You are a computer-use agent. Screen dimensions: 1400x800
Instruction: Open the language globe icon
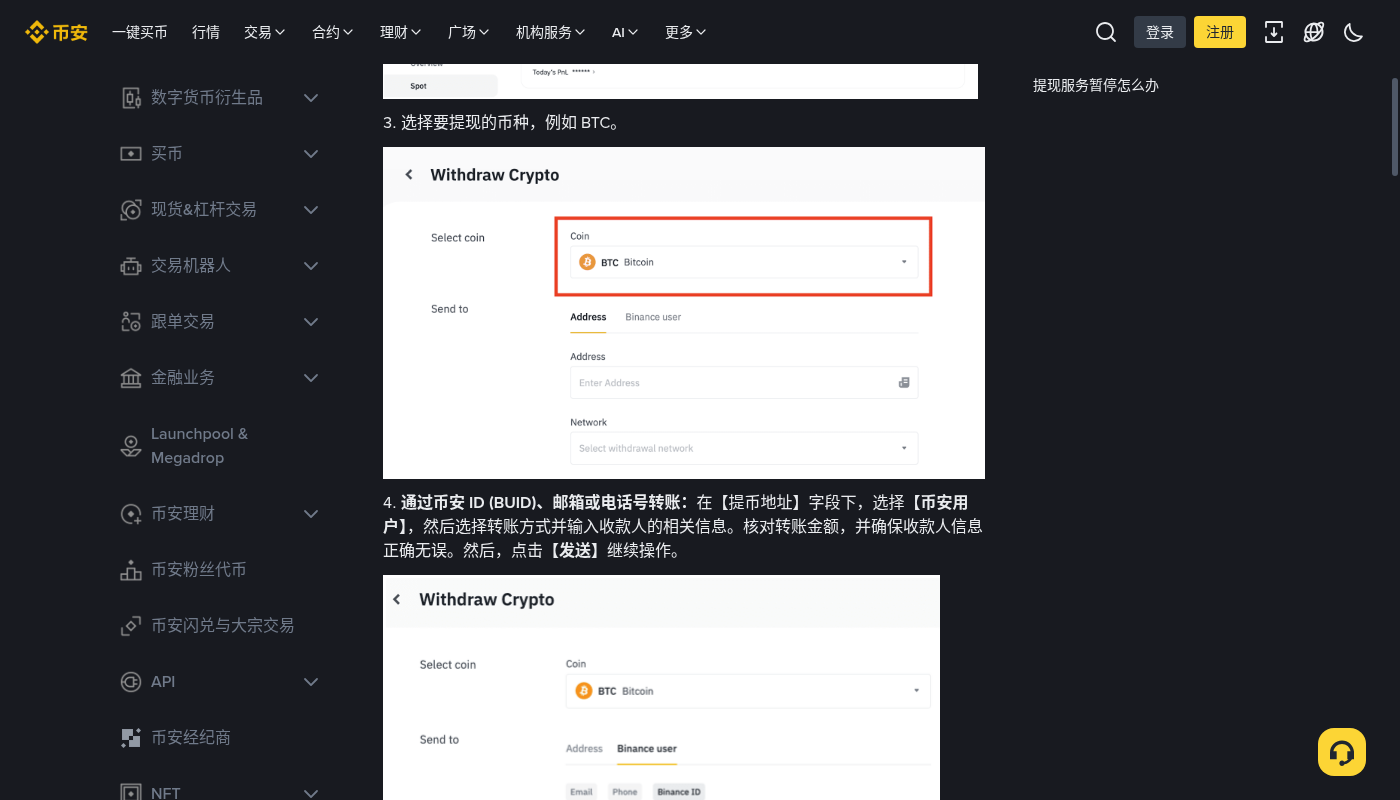1314,32
